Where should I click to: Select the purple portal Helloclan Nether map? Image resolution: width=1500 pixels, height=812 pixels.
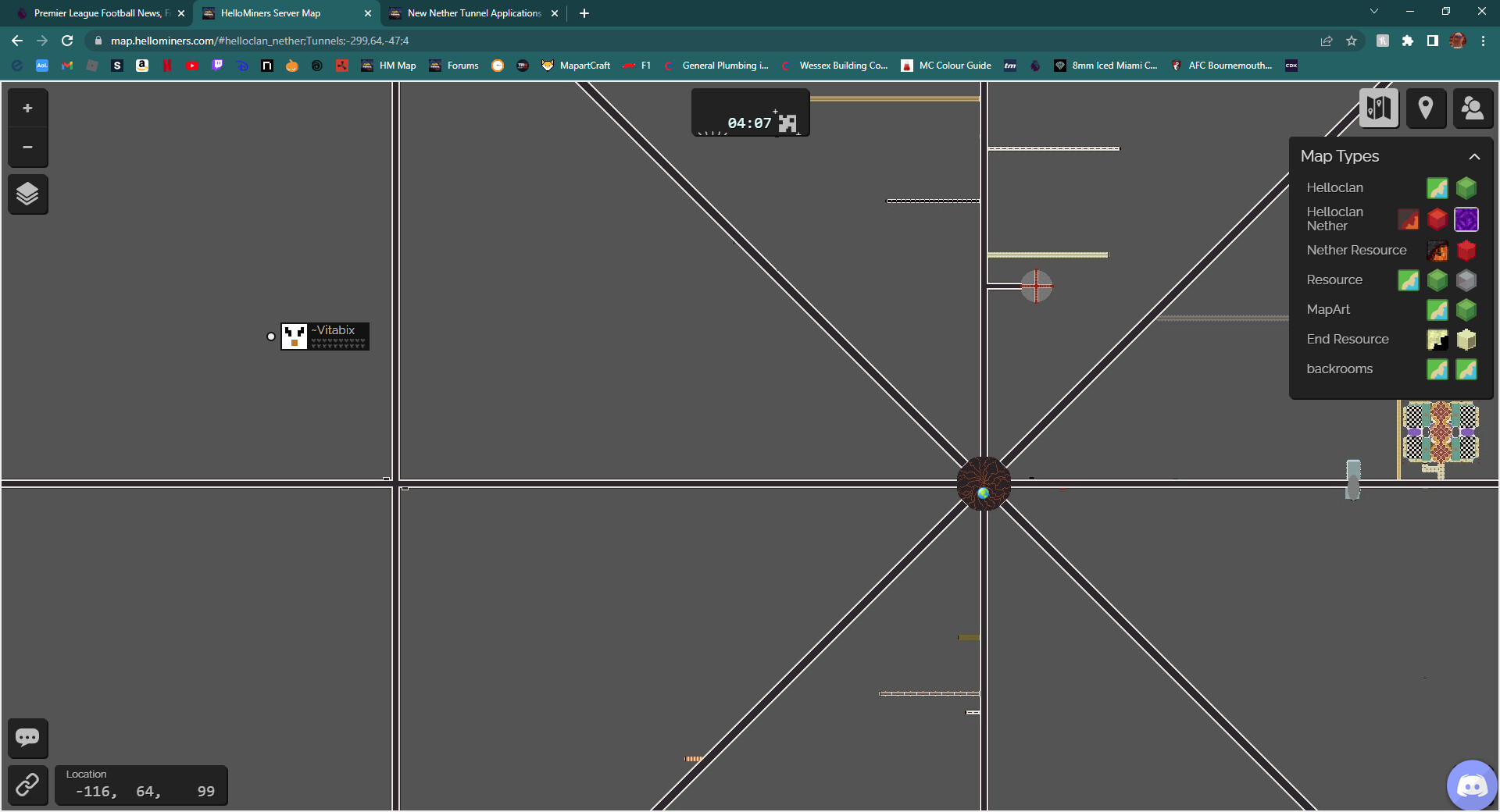click(1466, 219)
